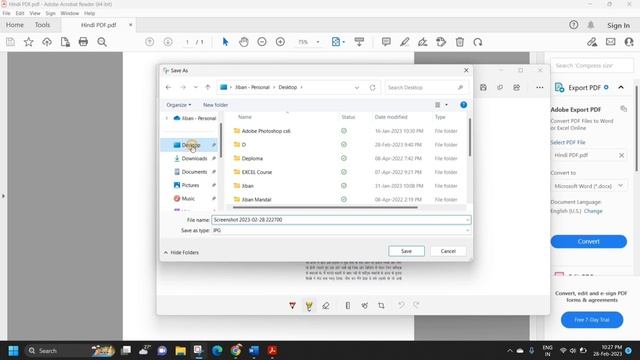Click the Search Desktop field
Viewport: 640px width, 360px height.
tap(425, 87)
